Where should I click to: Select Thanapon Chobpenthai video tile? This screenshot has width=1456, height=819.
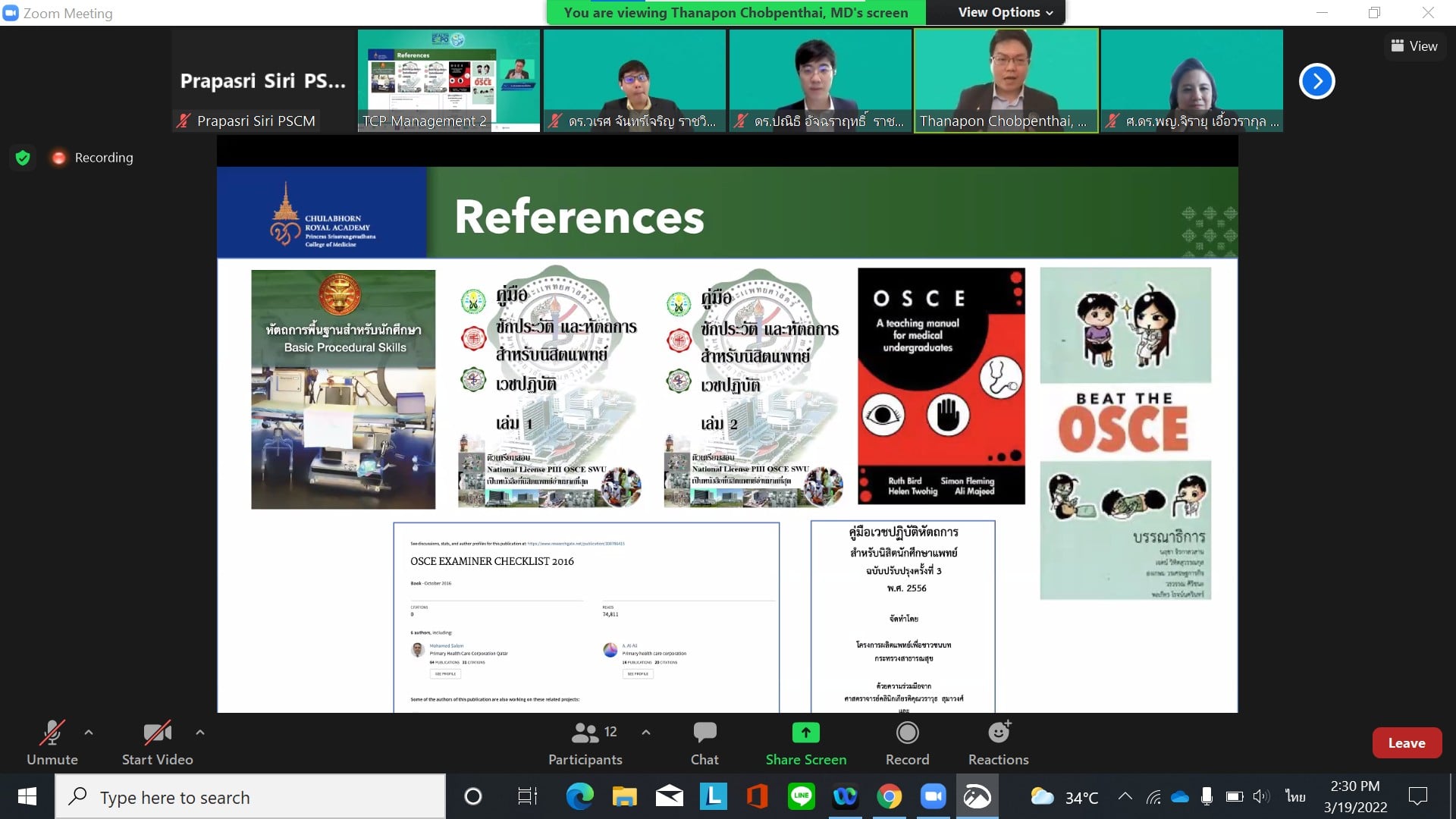coord(1006,81)
